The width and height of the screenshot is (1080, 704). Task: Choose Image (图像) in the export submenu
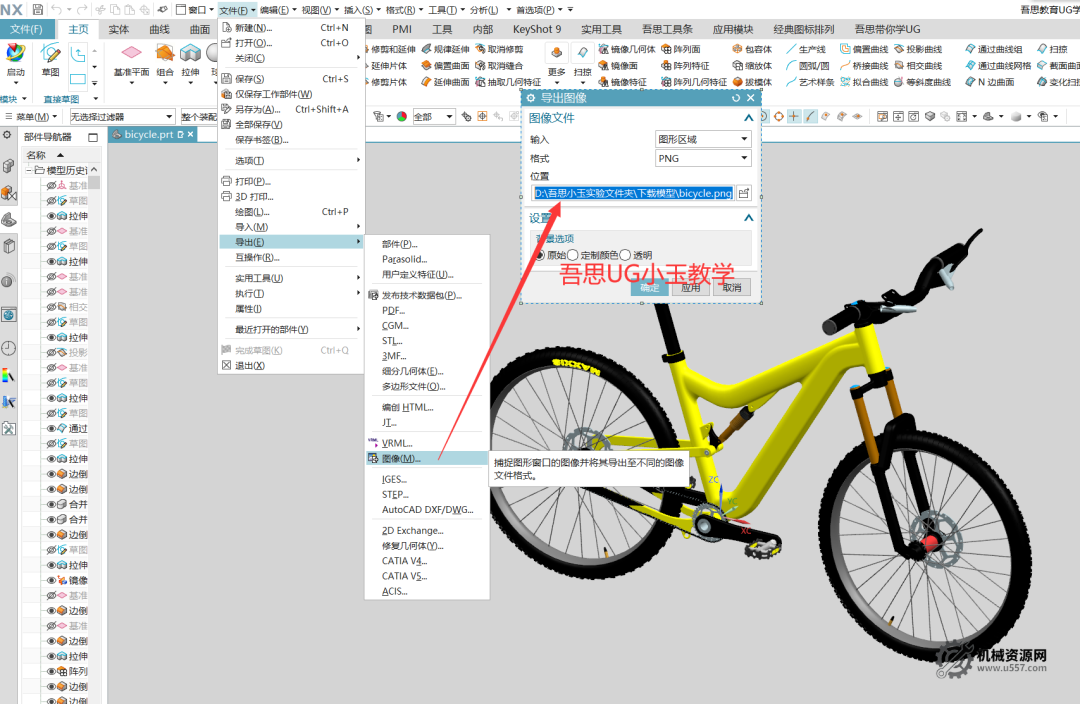401,459
